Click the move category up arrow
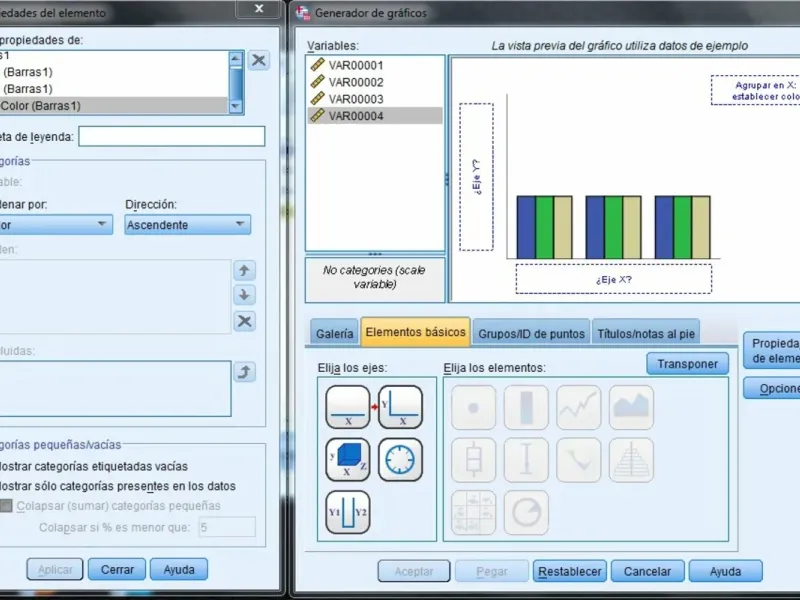800x600 pixels. (244, 270)
